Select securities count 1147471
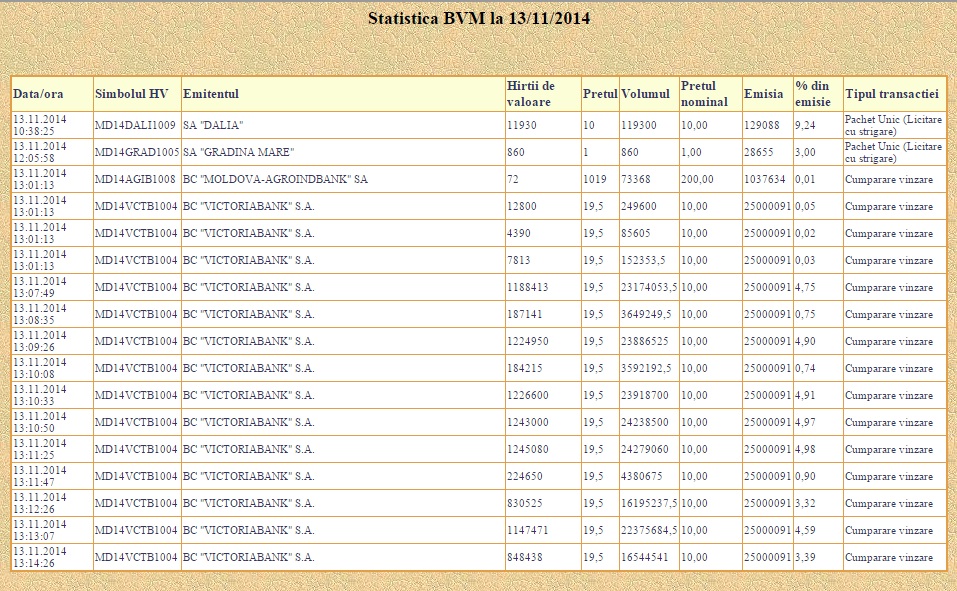957x591 pixels. point(527,530)
